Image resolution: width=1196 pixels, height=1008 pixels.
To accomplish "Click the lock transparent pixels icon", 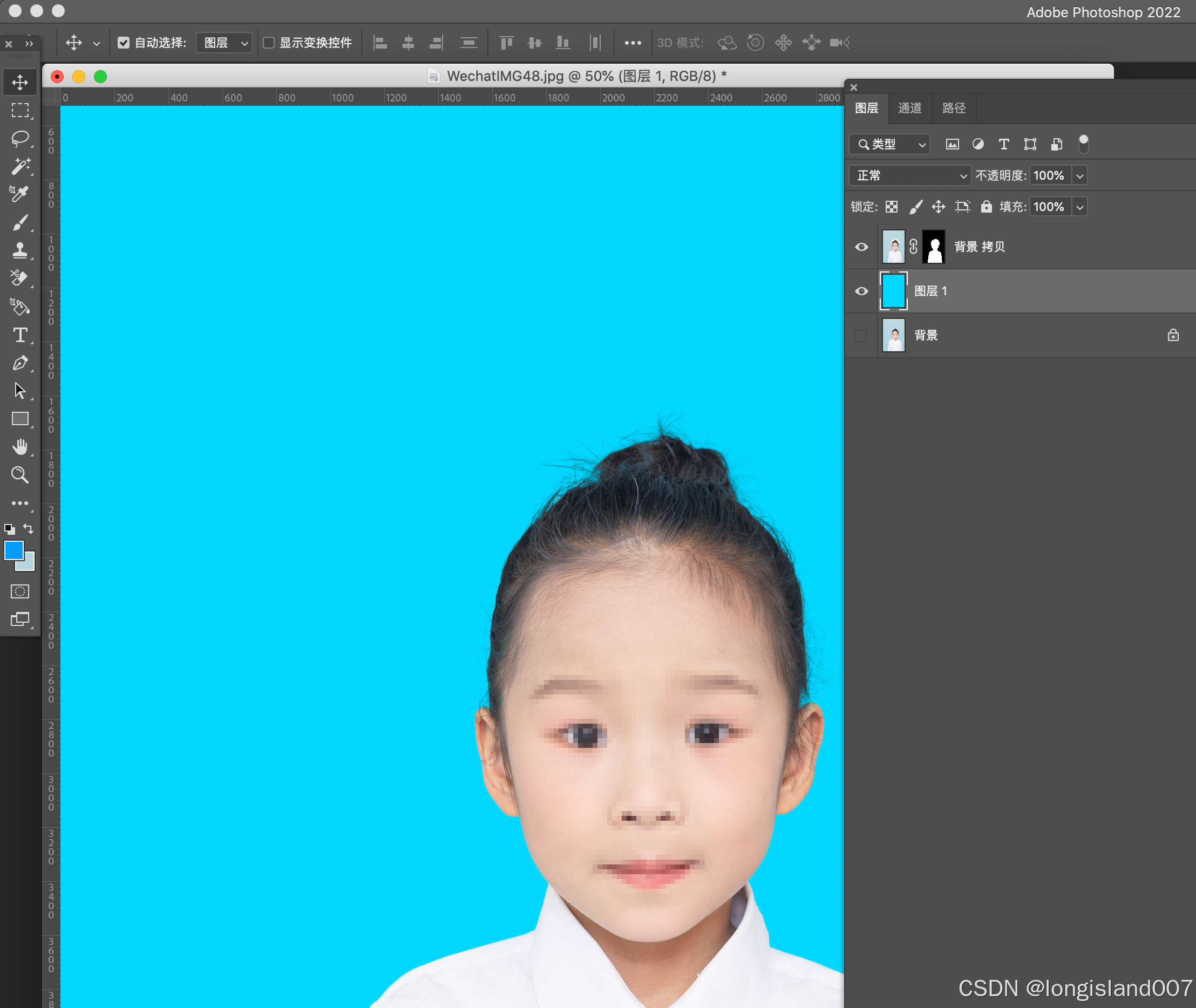I will click(x=891, y=207).
